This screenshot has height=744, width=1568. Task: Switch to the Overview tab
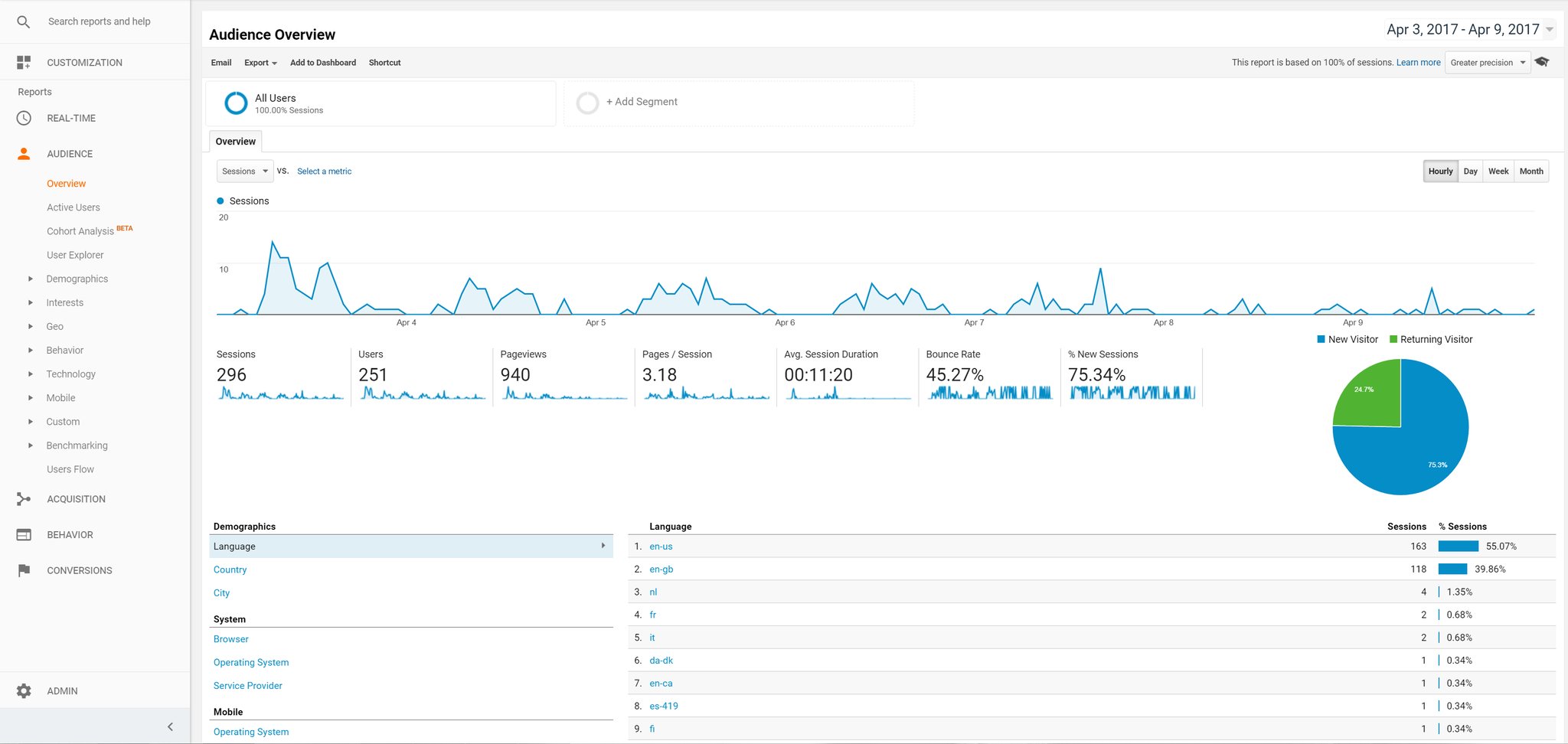tap(234, 141)
